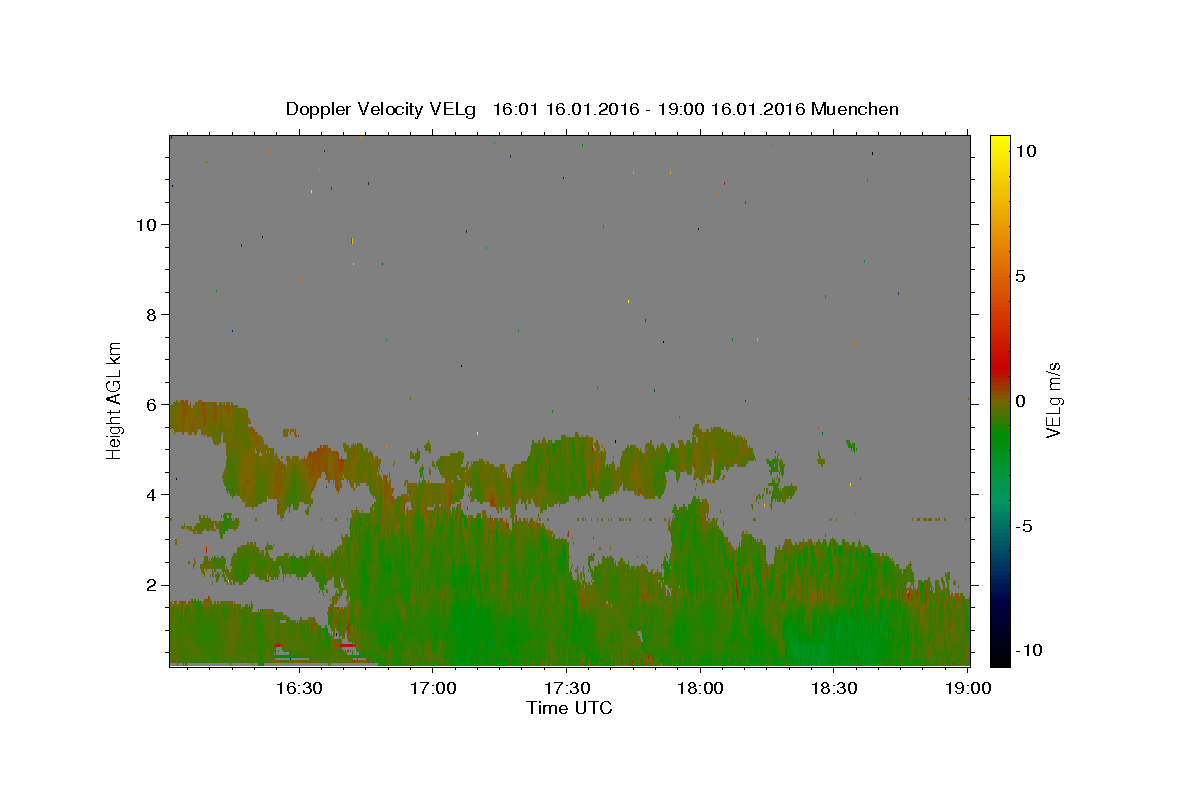1200x800 pixels.
Task: Click the 2 km height tick label
Action: tap(152, 585)
